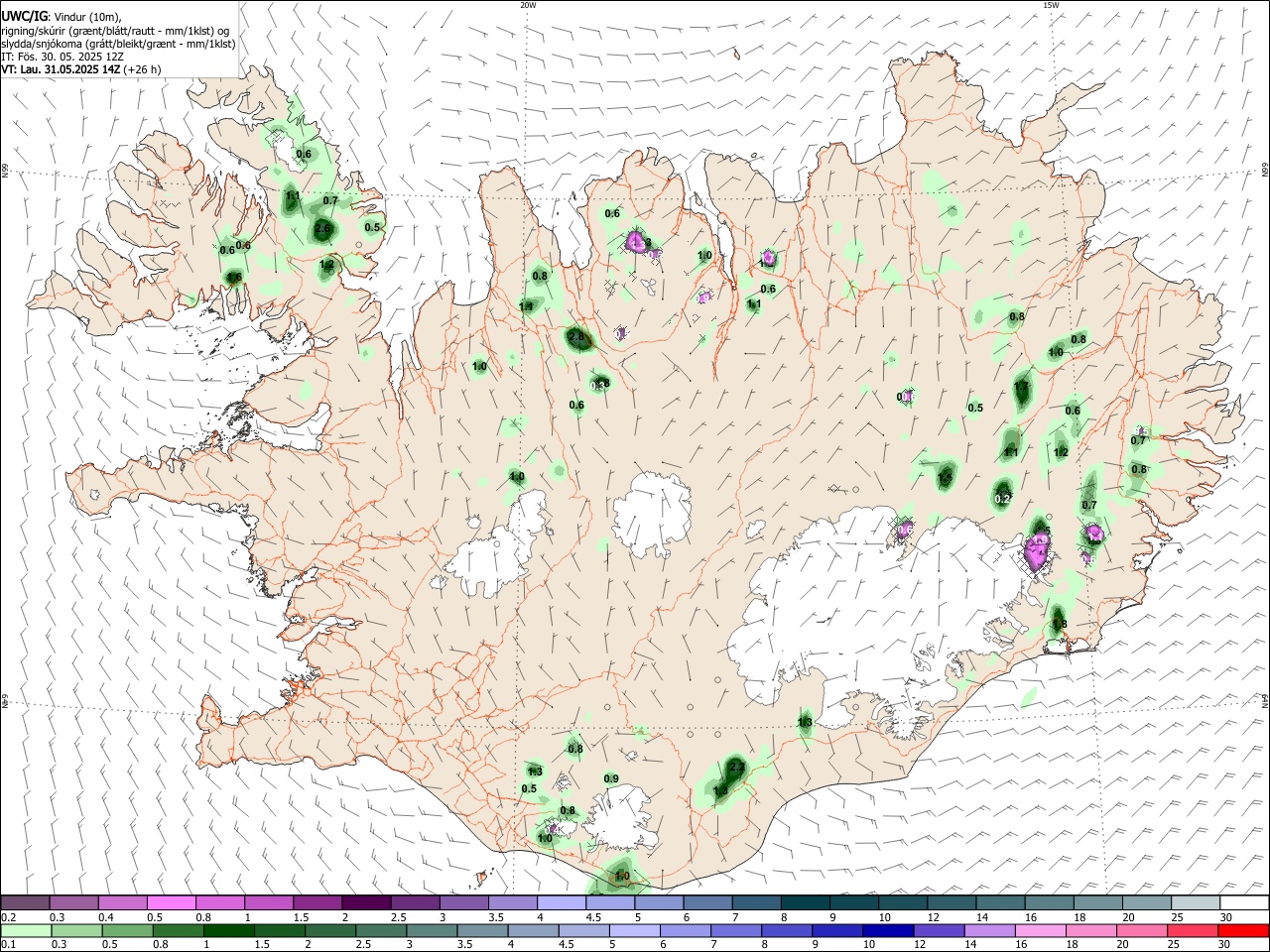Pick the bright magenta 0.5 swatch in upper scale

coord(171,902)
